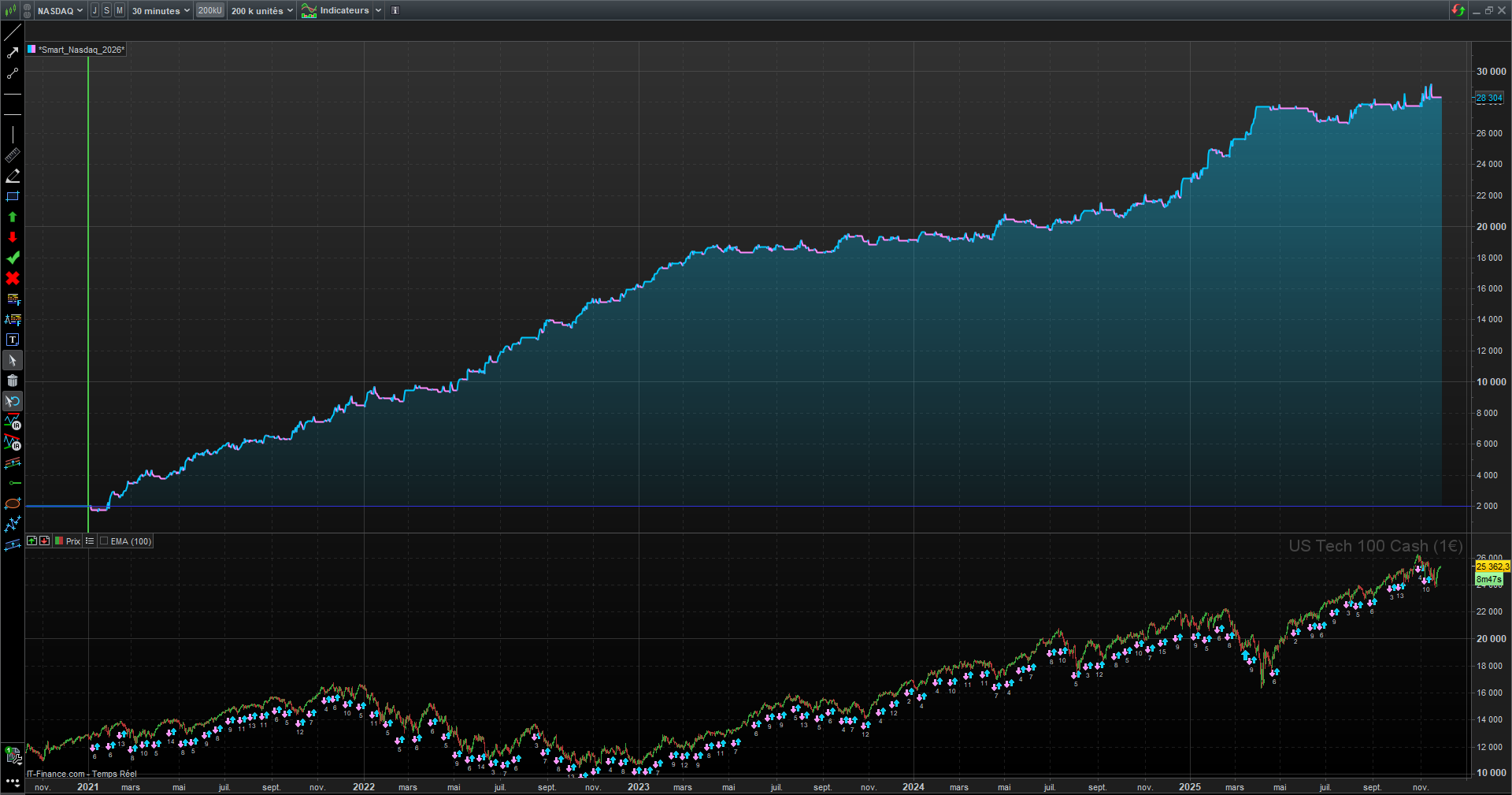
Task: Expand the 200 k unités dropdown
Action: (261, 11)
